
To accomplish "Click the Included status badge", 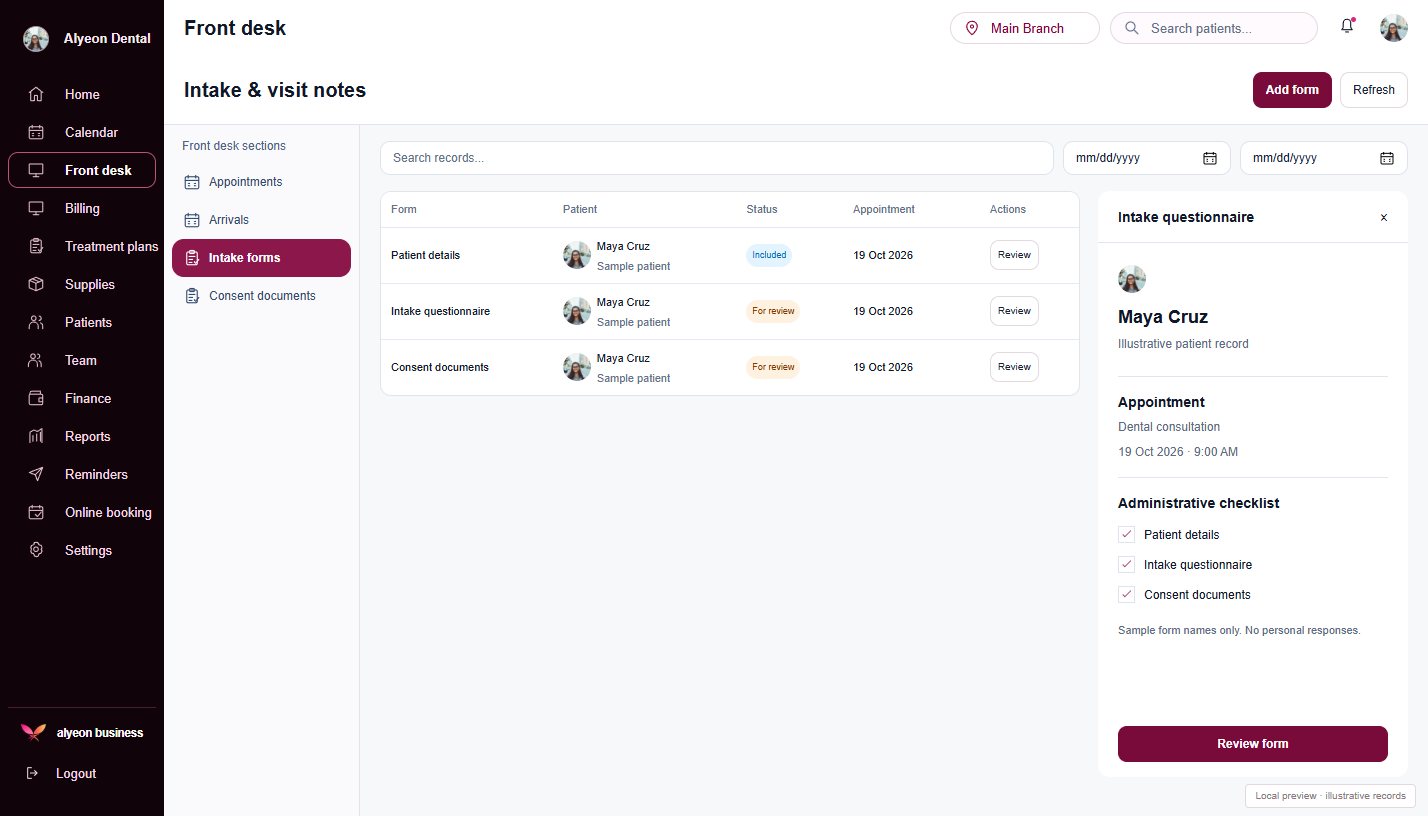I will [769, 255].
